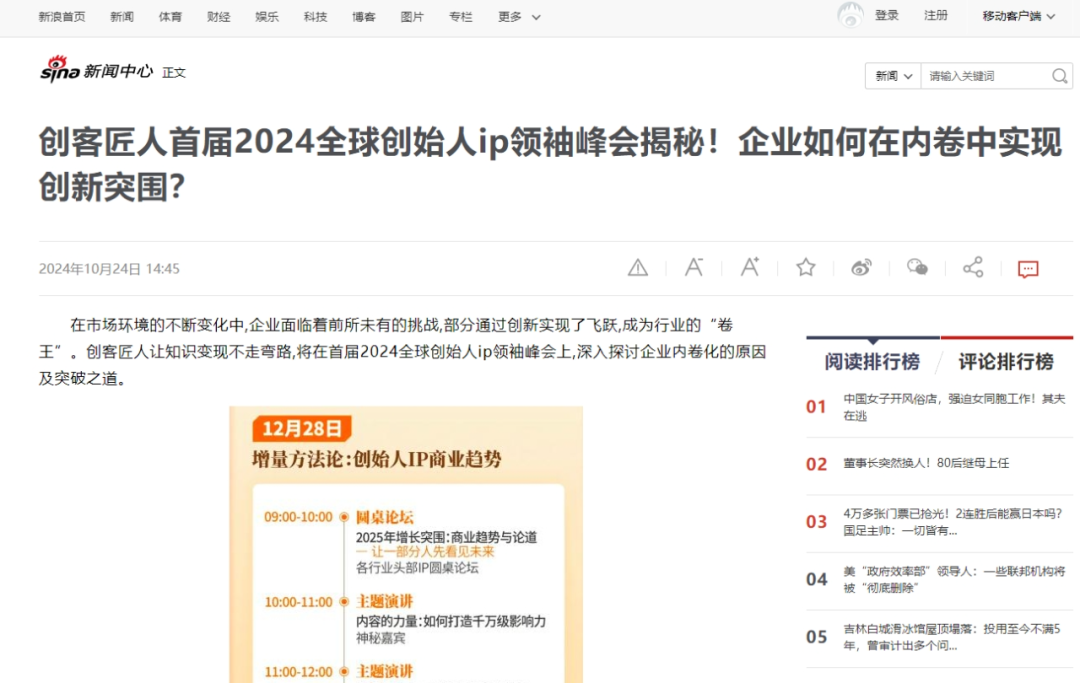Click the search magnifier icon
1080x683 pixels.
click(x=1059, y=76)
